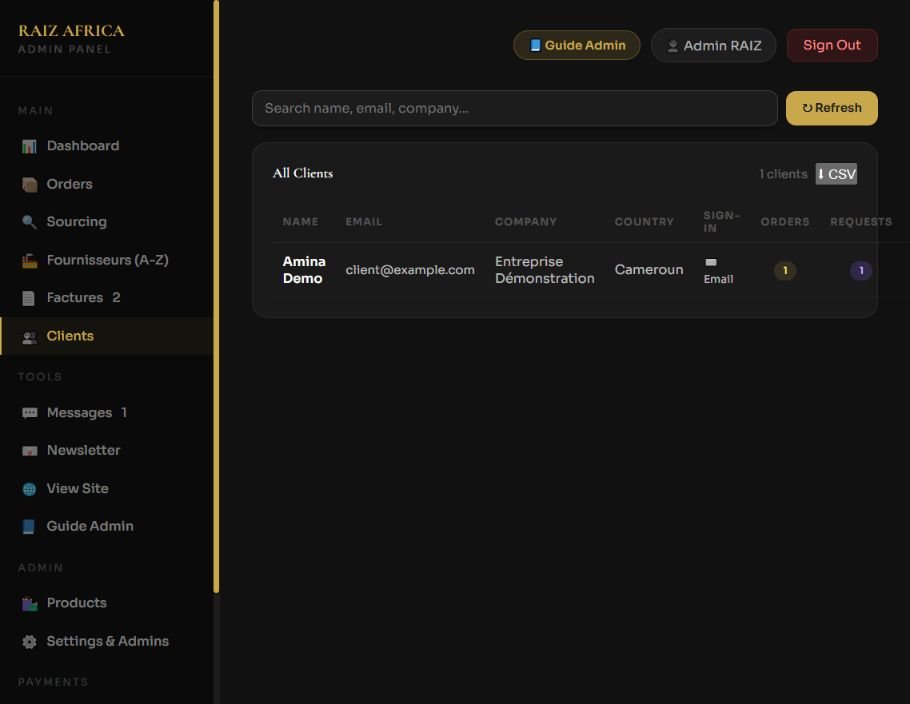Click the Dashboard chart icon
This screenshot has height=704, width=910.
[29, 146]
